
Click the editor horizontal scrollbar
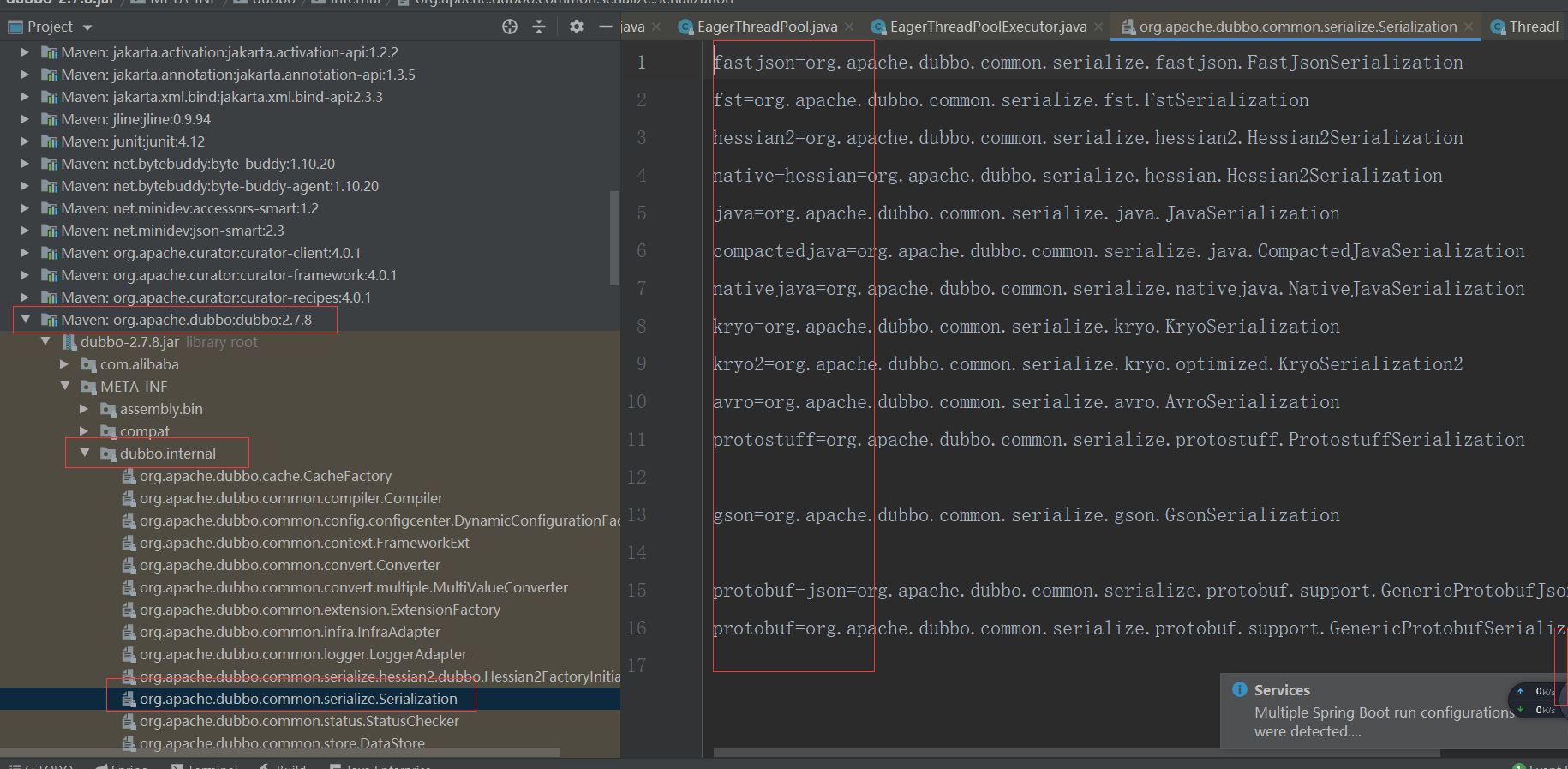1077,753
